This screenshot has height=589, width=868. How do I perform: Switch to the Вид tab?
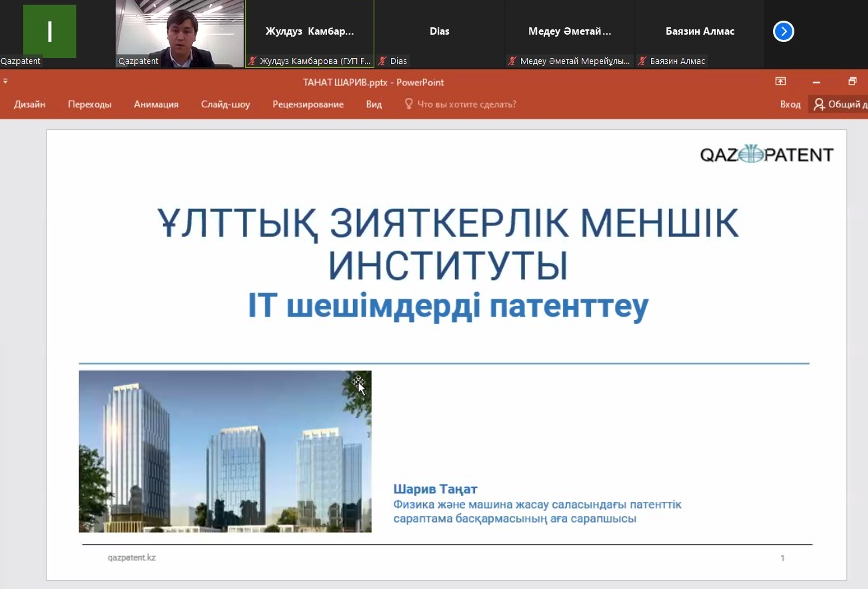point(374,104)
